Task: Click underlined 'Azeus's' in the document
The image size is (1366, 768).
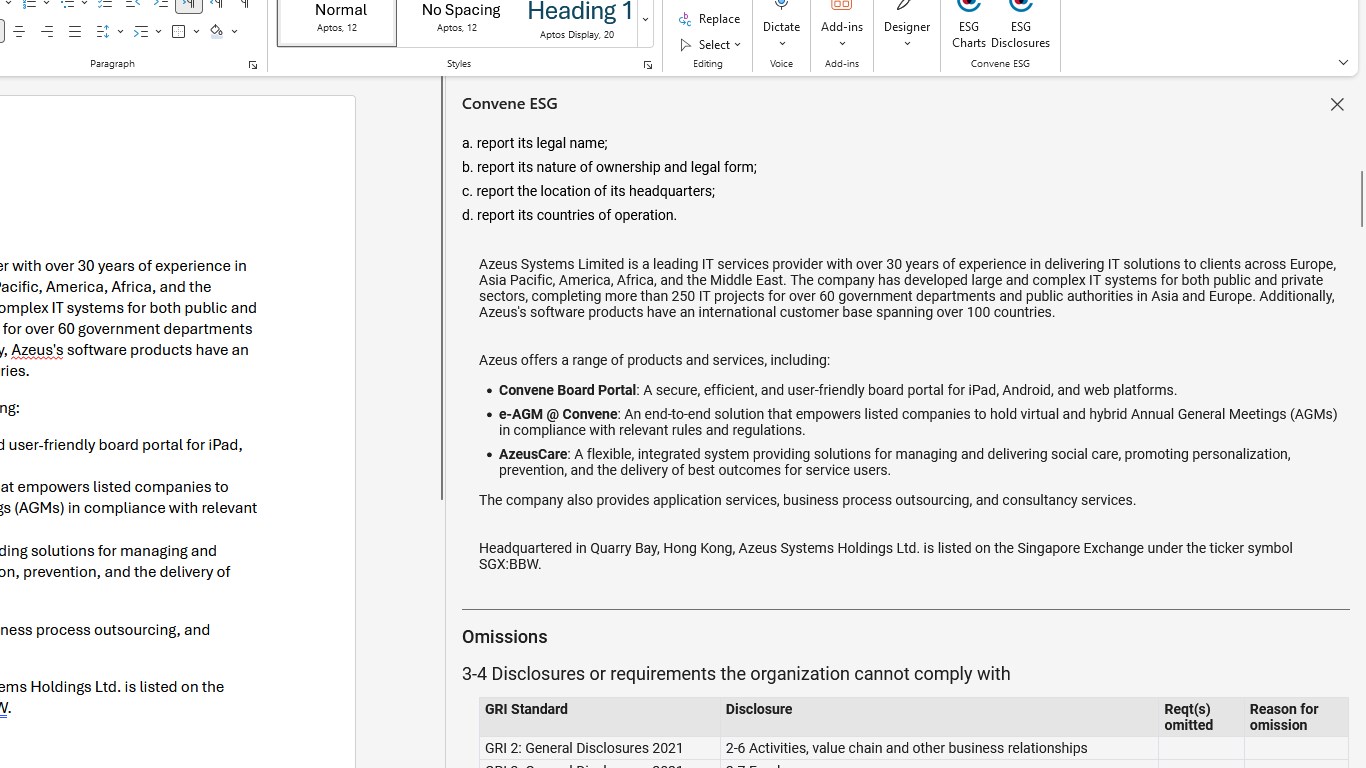Action: [x=37, y=350]
